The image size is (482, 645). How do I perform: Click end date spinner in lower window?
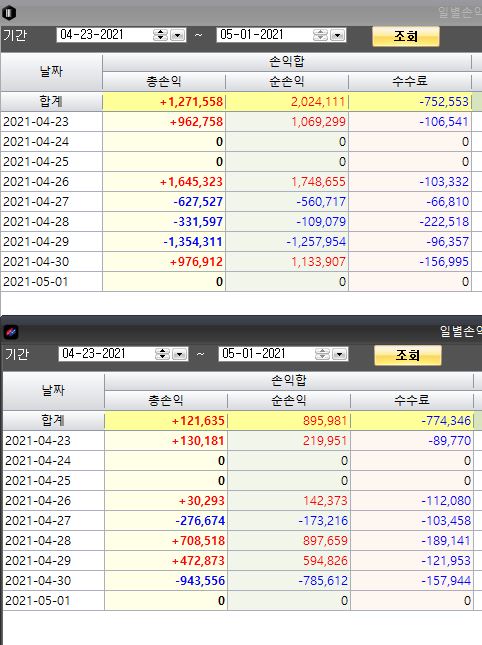pos(322,354)
